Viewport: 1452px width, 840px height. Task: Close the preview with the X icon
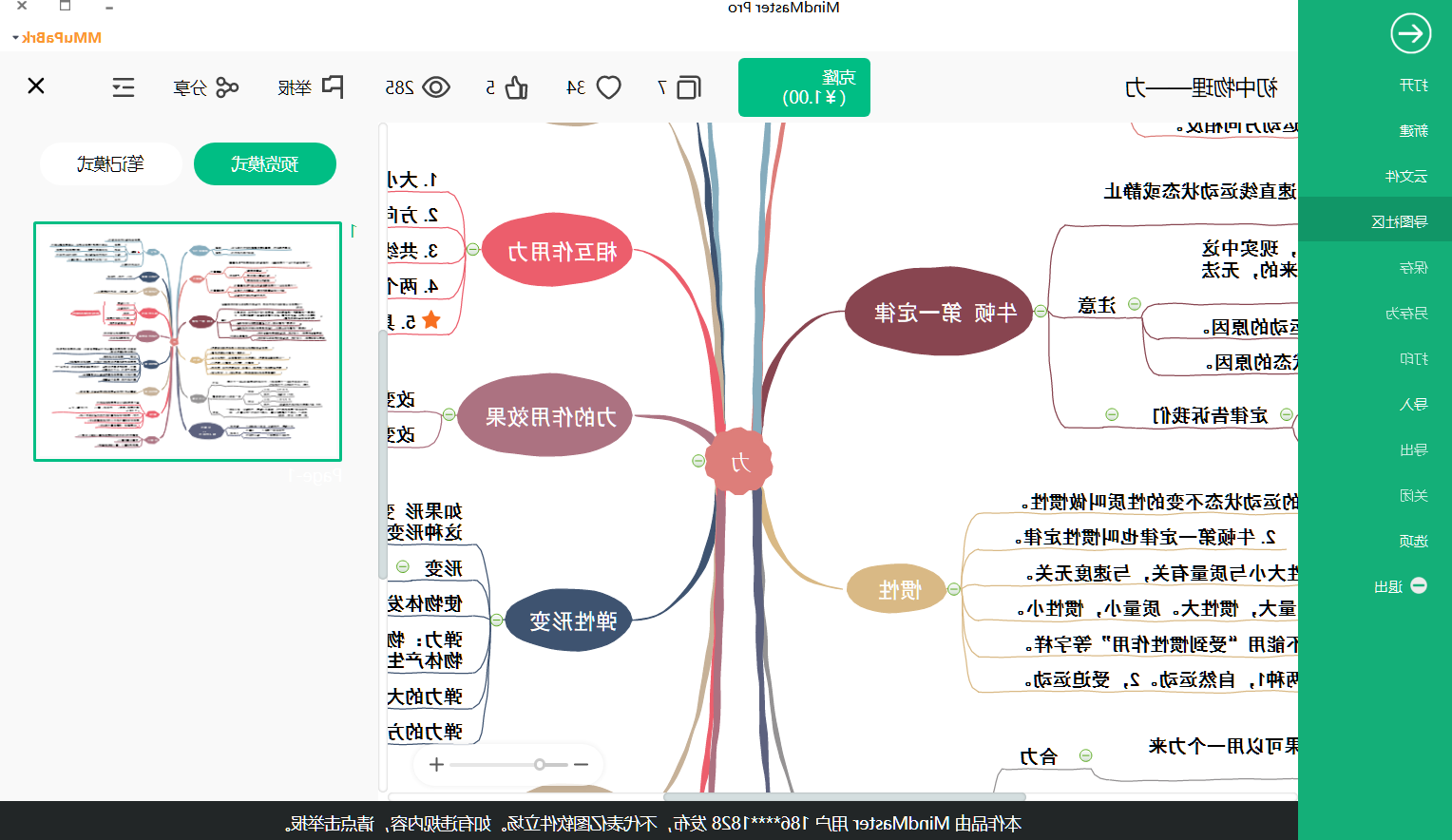pos(36,86)
